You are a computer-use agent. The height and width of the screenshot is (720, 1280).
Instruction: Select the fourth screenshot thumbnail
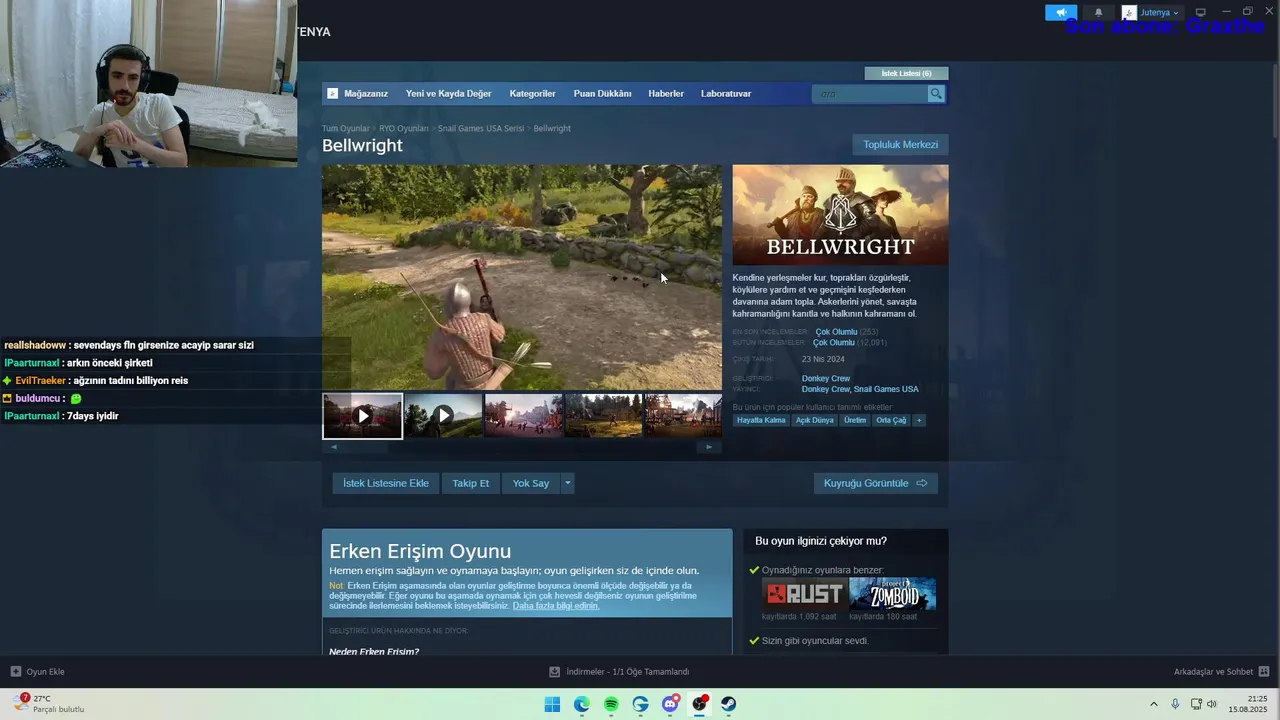tap(604, 416)
